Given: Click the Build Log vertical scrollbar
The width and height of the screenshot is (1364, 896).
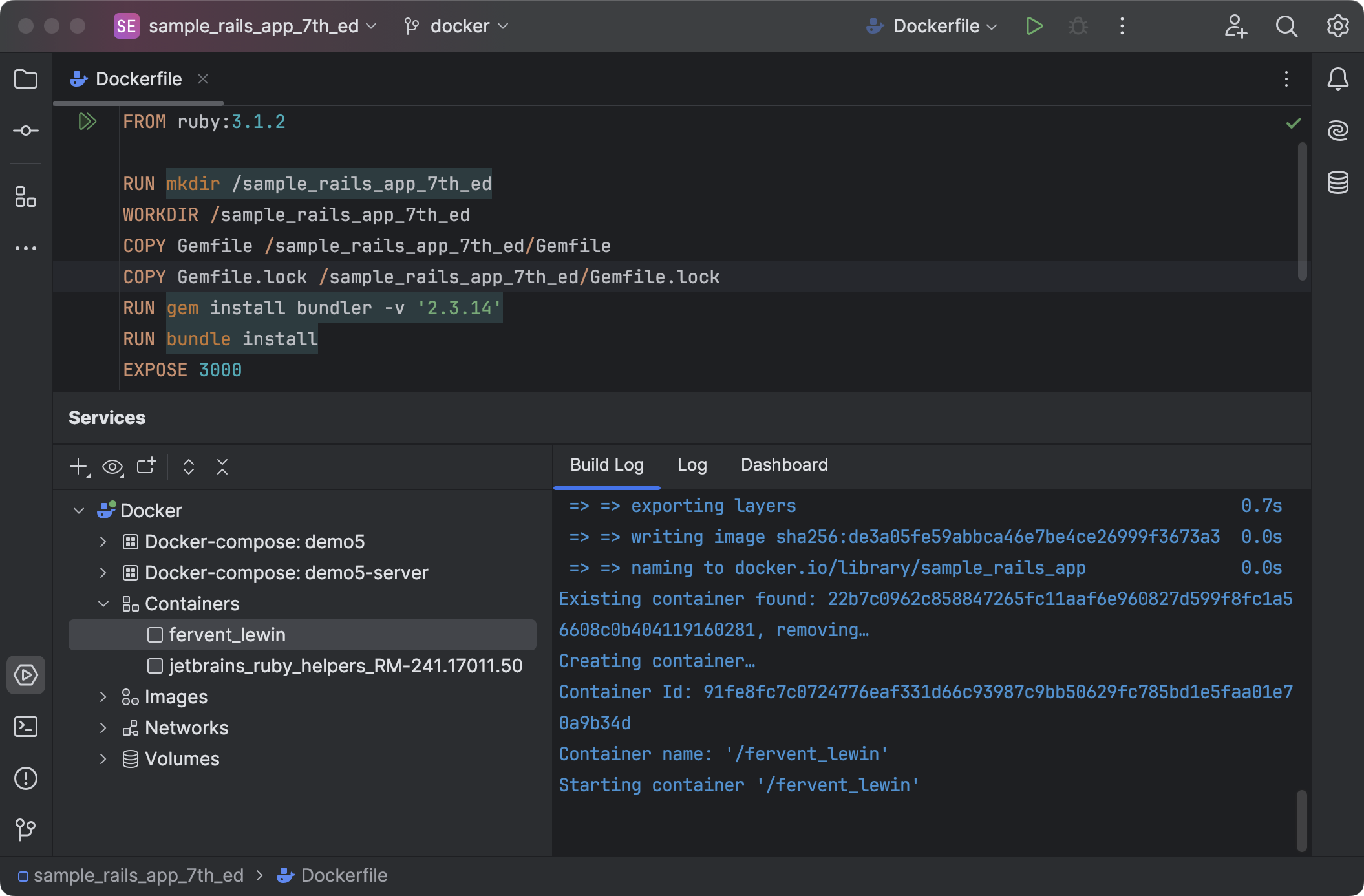Looking at the screenshot, I should (1302, 820).
